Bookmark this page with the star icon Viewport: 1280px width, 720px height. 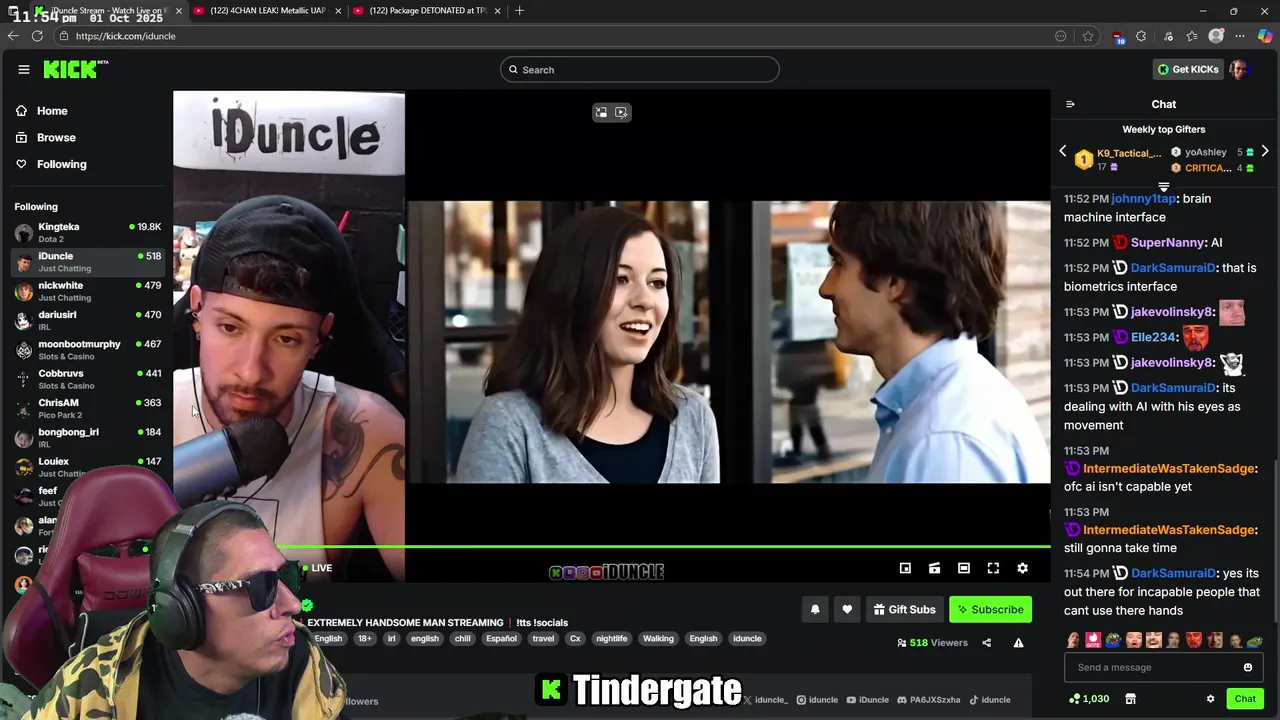click(x=1088, y=36)
